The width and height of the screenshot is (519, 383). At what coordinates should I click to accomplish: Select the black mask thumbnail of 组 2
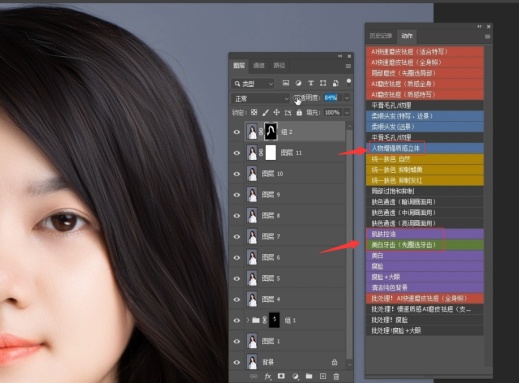pos(271,132)
